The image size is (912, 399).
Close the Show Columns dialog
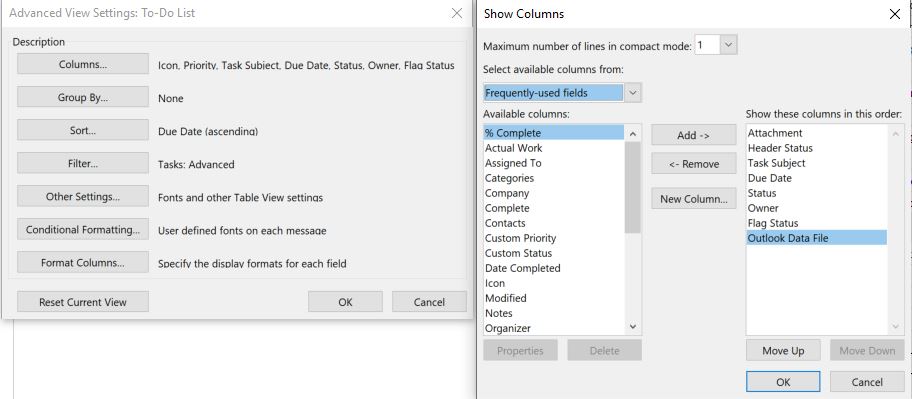(x=895, y=14)
